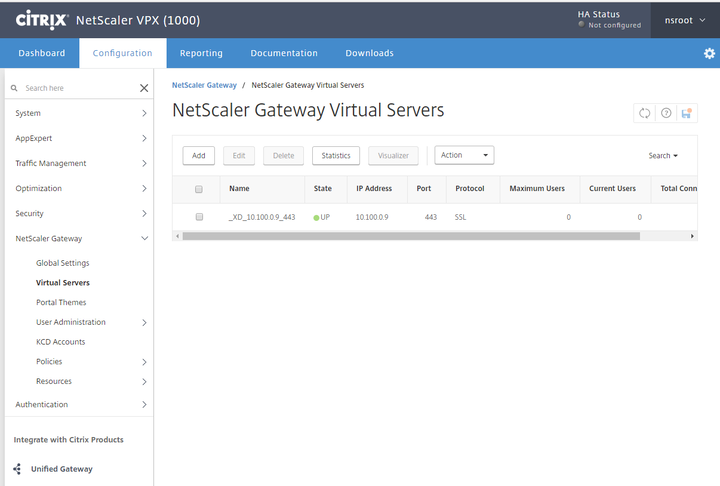Expand the System menu chevron
This screenshot has height=486, width=720.
(144, 113)
